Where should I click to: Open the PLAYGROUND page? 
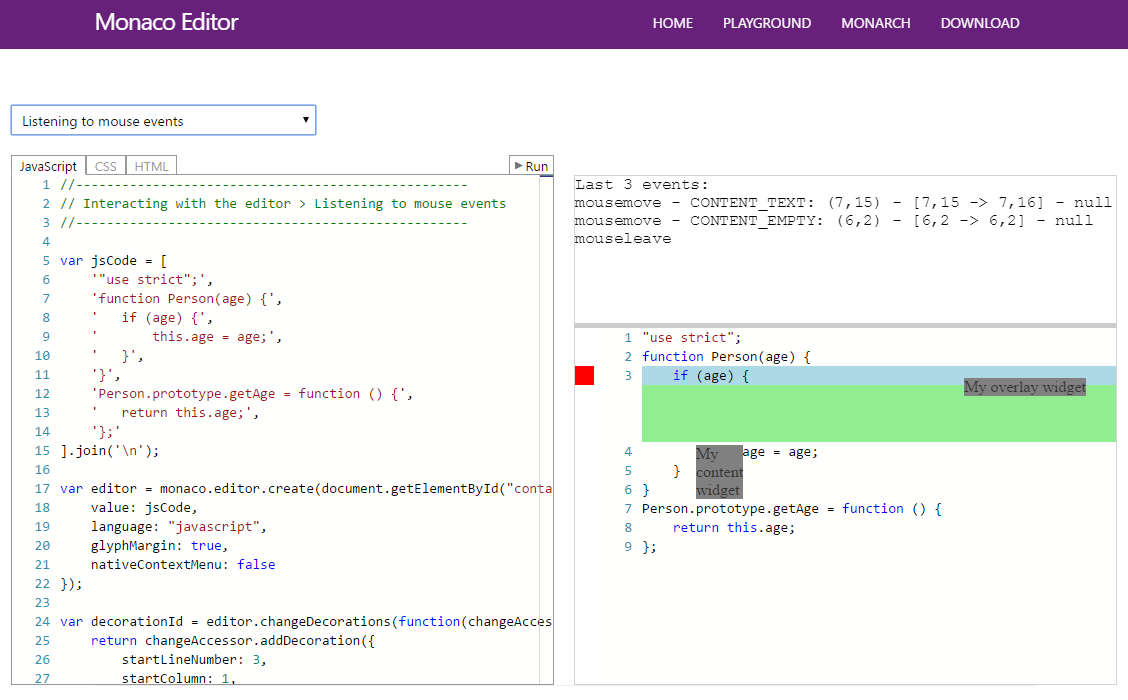pos(767,23)
